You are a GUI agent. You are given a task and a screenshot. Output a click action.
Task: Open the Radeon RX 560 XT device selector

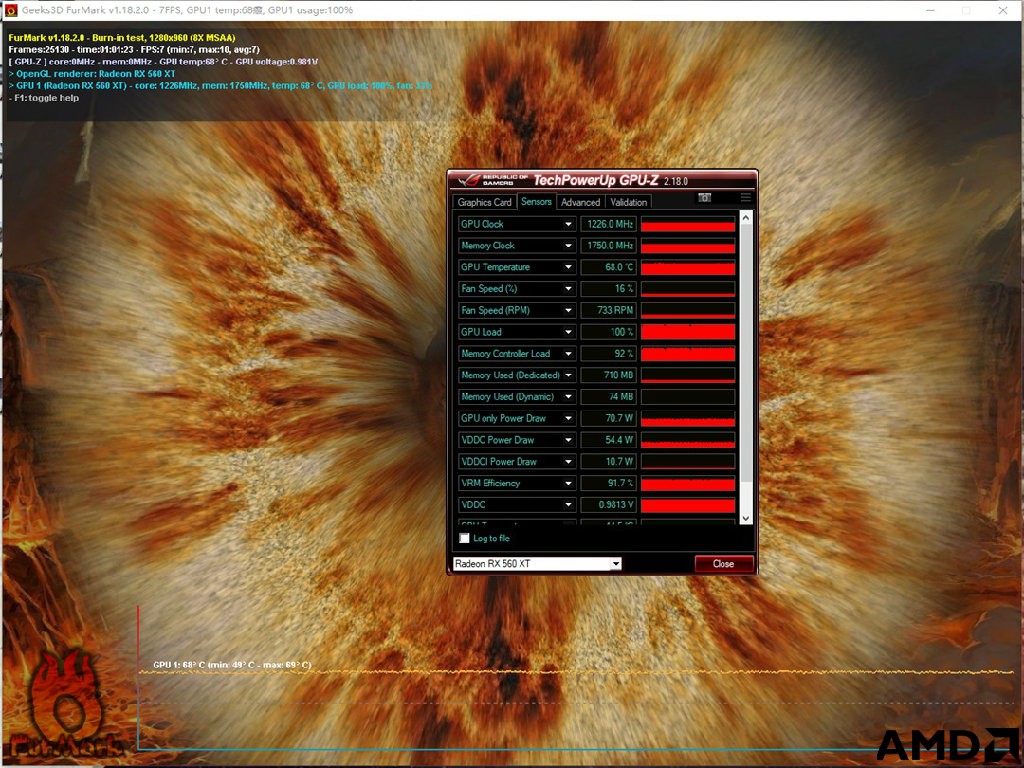[x=537, y=564]
